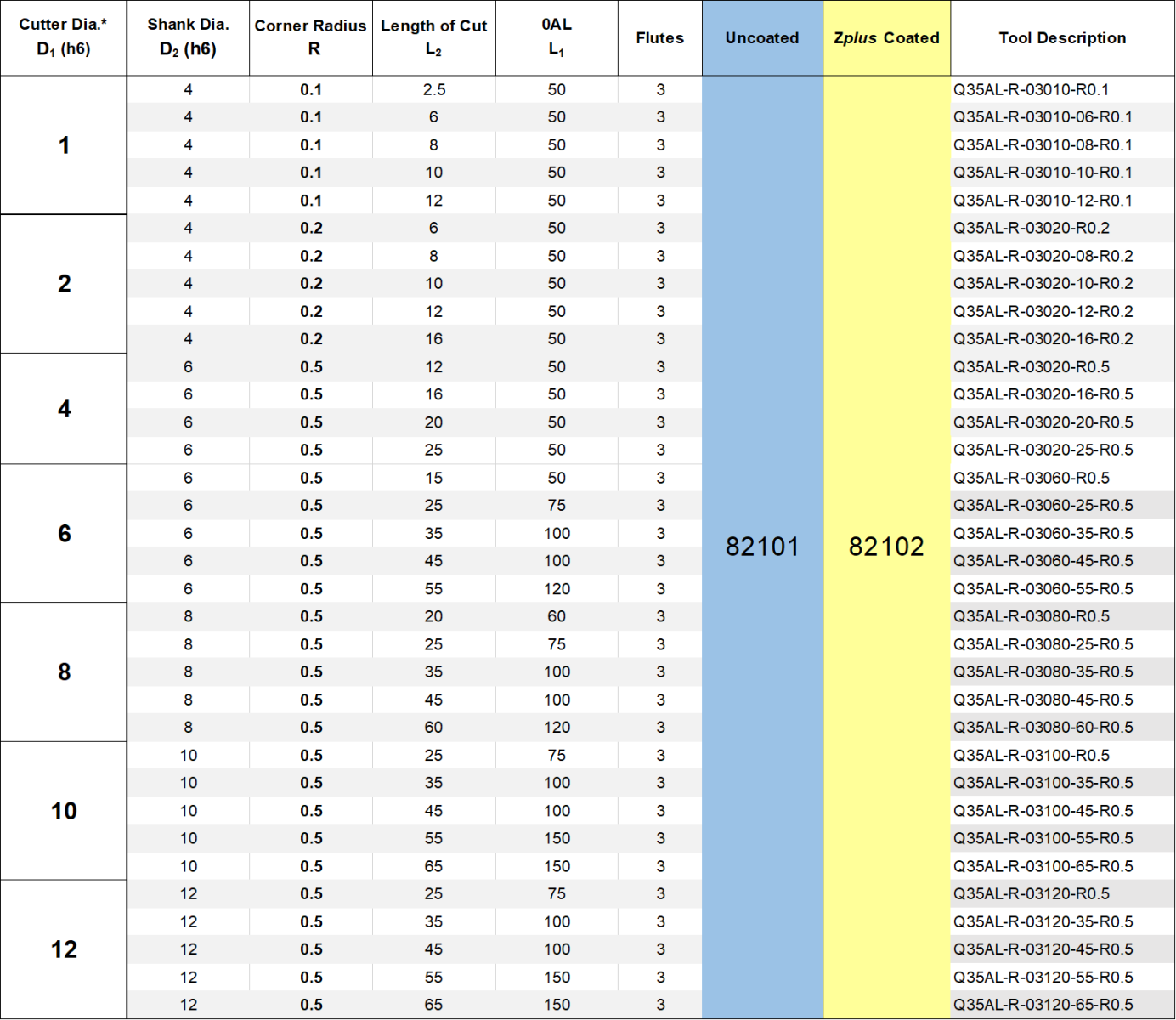Click the cutter diameter 1 group cell
This screenshot has width=1176, height=1020.
click(64, 145)
